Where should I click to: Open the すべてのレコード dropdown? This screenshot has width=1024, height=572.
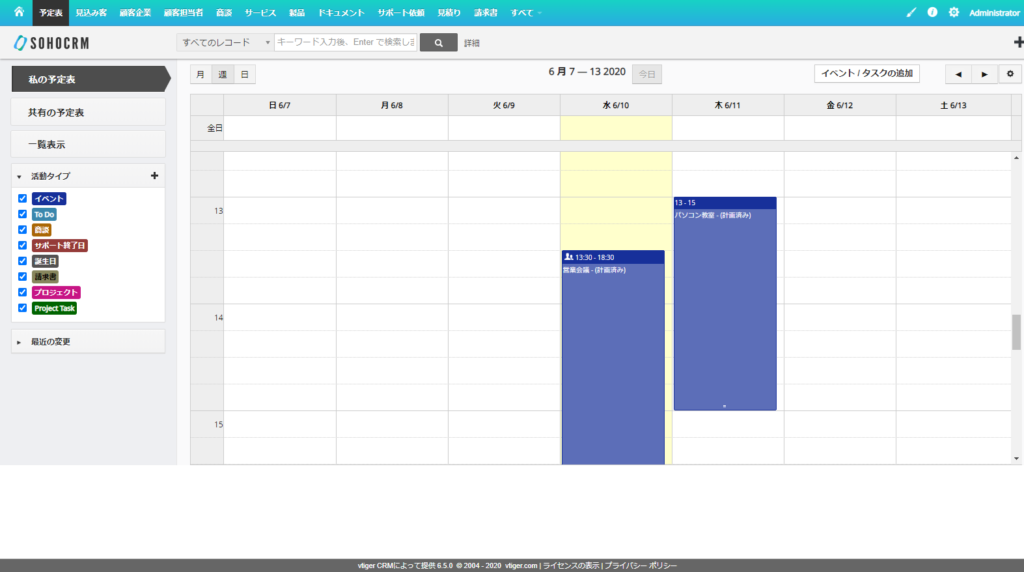[x=225, y=43]
